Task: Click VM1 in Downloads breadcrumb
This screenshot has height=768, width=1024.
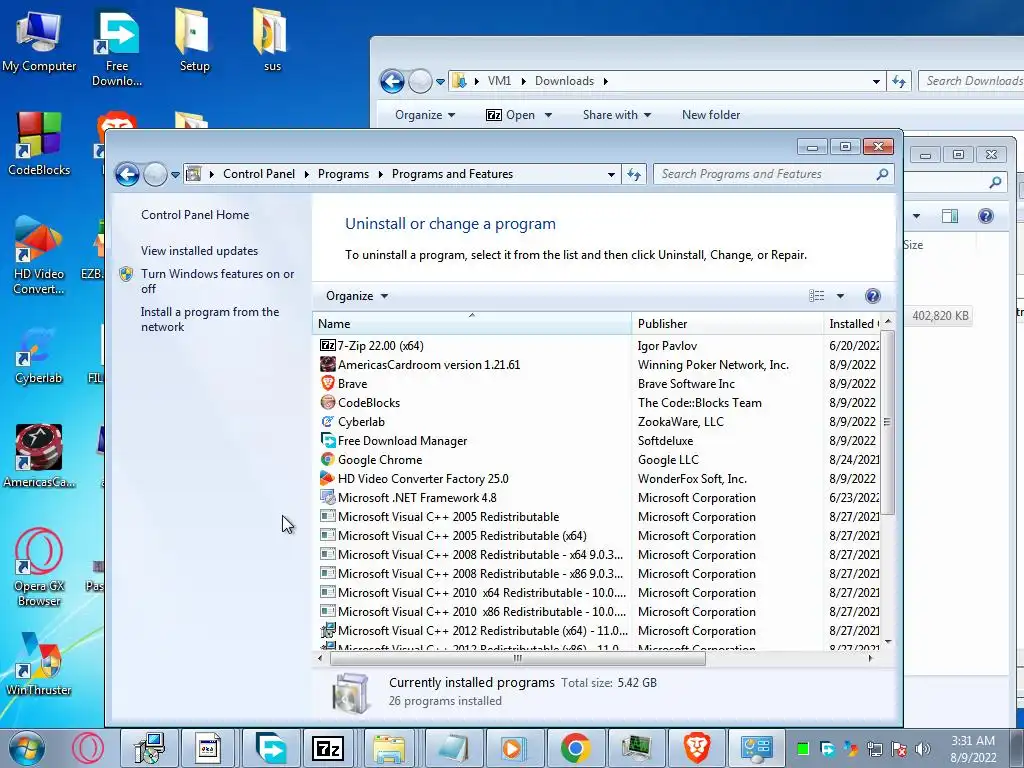Action: coord(499,81)
